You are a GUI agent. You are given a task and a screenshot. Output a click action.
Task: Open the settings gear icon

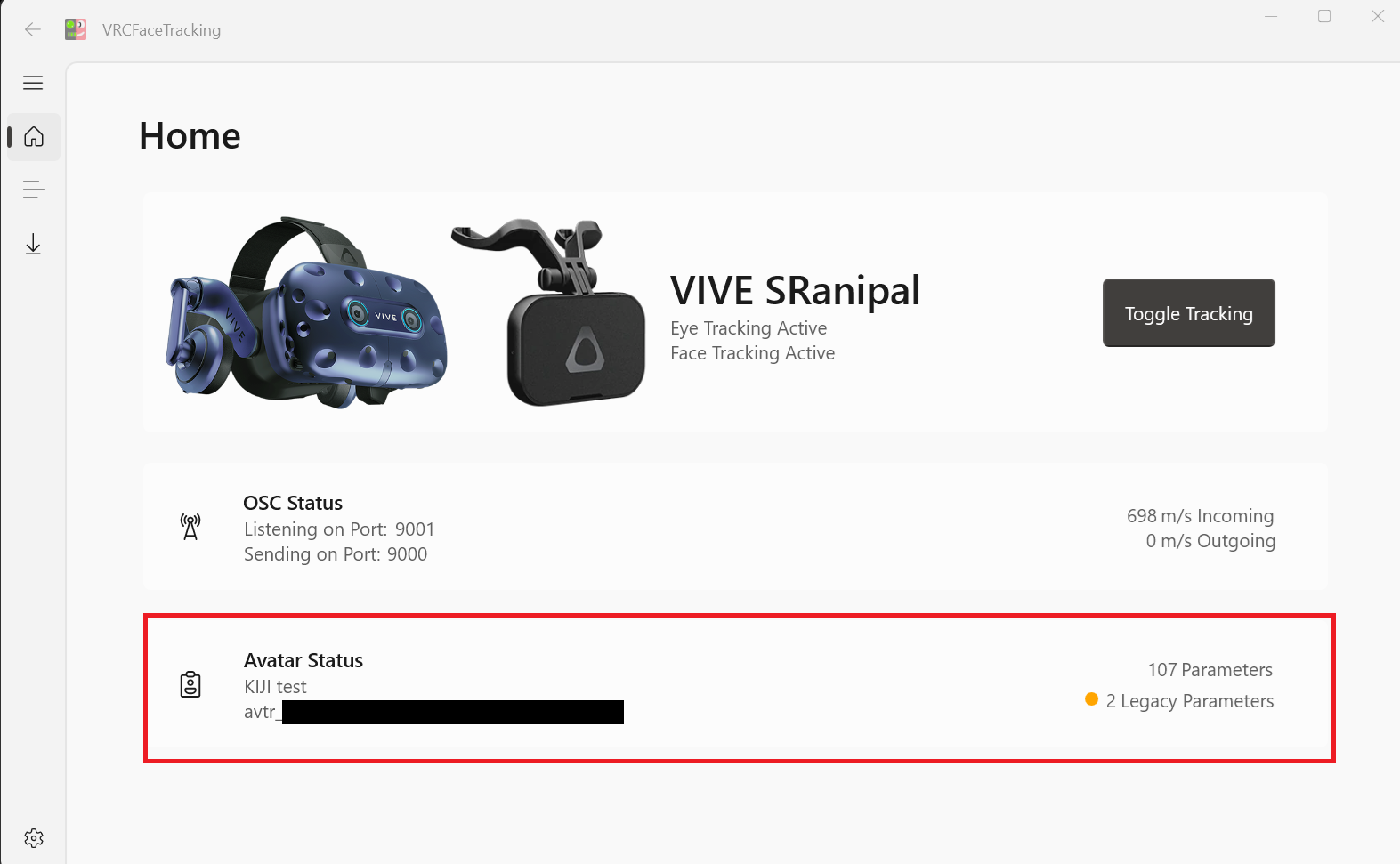(34, 838)
